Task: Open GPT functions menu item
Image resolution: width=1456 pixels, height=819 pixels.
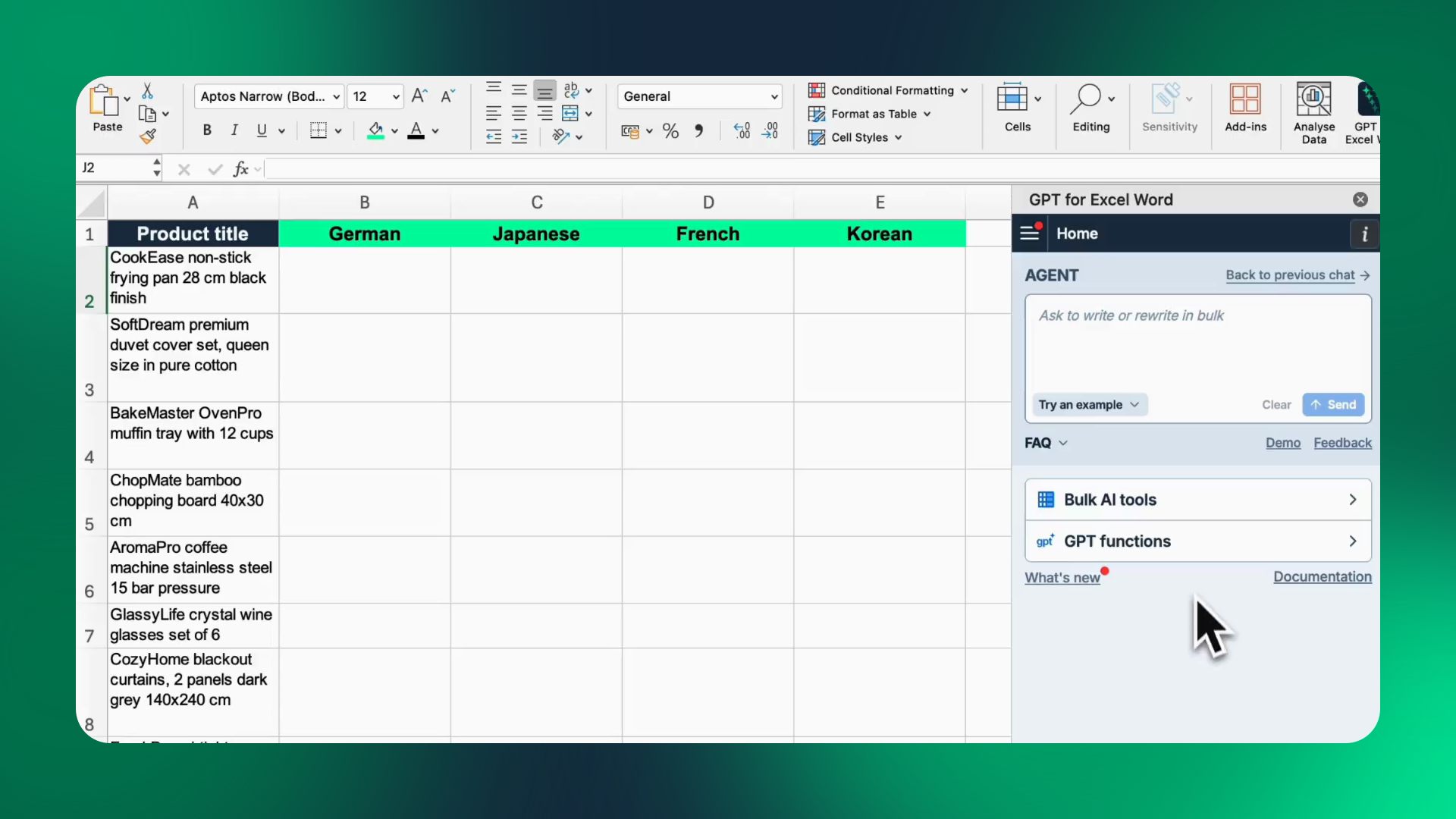Action: pos(1197,541)
